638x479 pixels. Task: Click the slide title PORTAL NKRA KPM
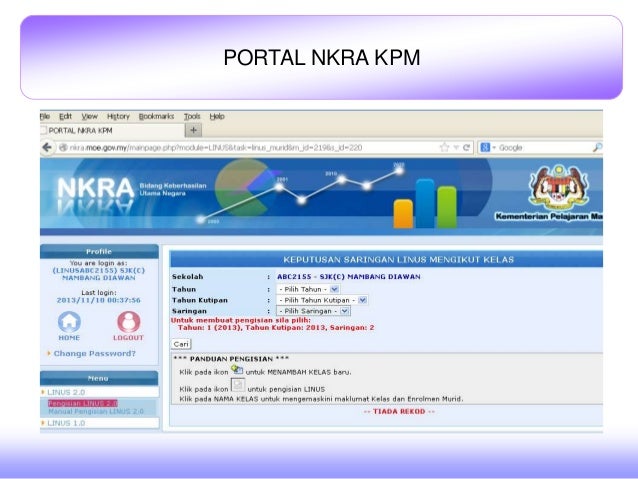tap(321, 57)
